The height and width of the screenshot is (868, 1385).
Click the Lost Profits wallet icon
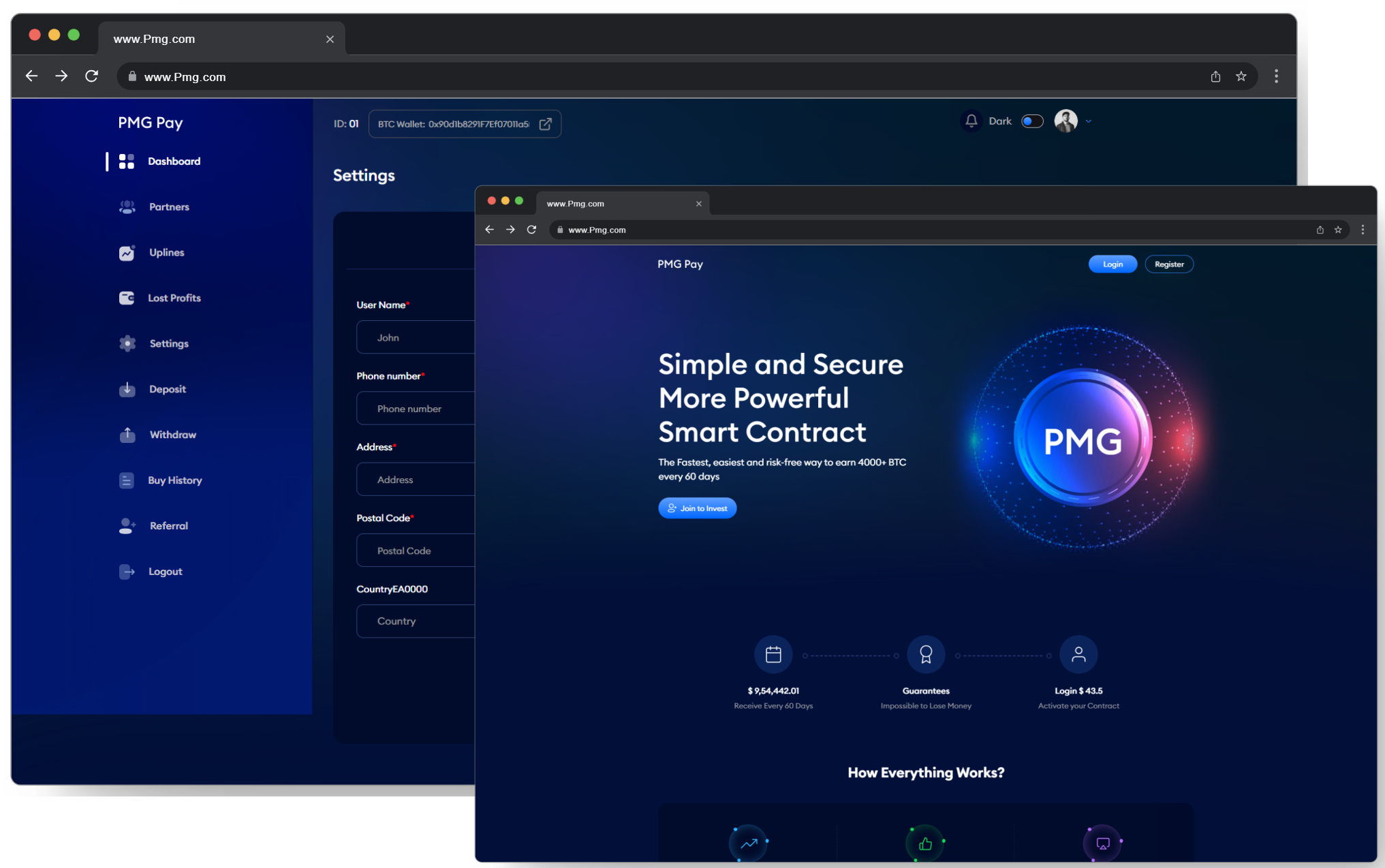[127, 298]
